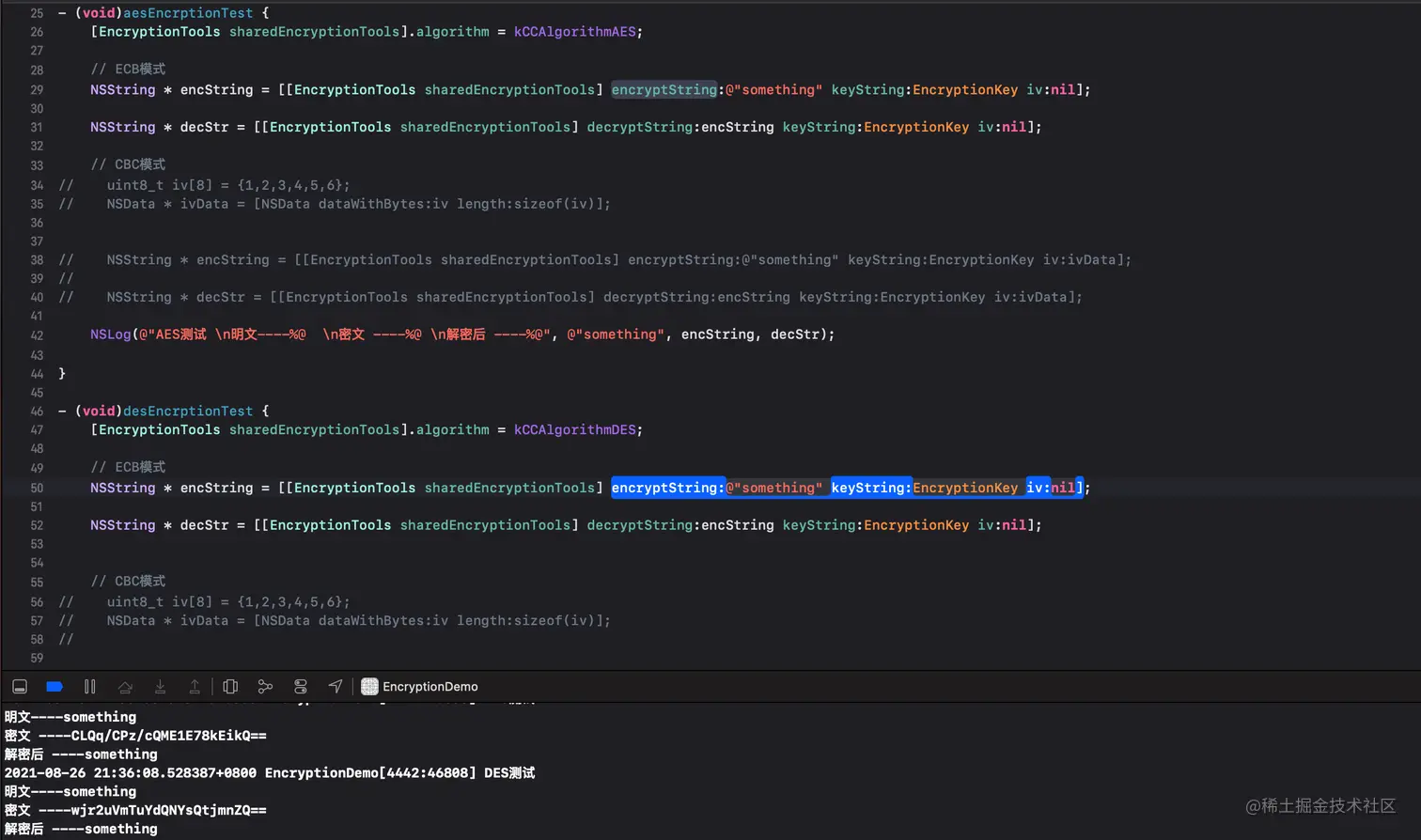Viewport: 1421px width, 840px height.
Task: Open the Debug View Hierarchy tool
Action: pos(230,687)
